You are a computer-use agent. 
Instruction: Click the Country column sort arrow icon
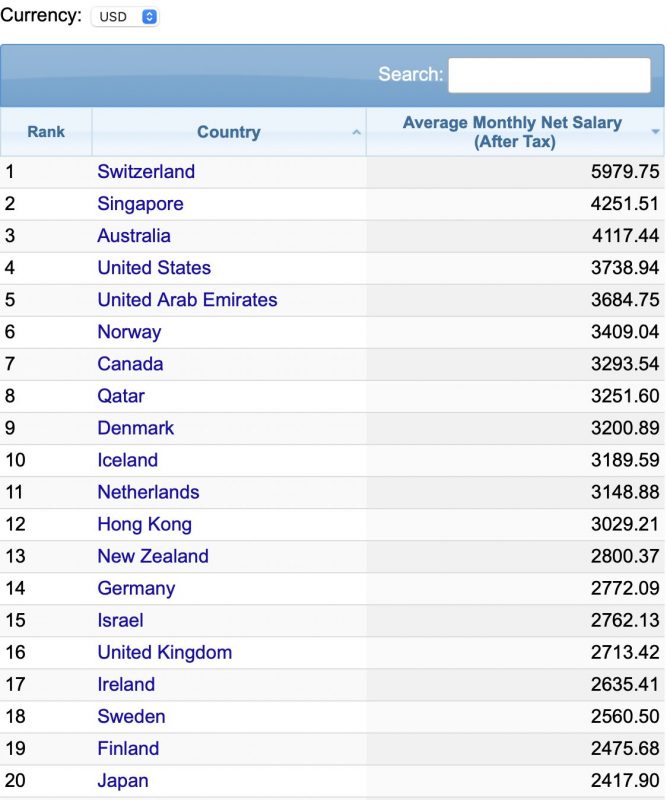click(x=356, y=132)
